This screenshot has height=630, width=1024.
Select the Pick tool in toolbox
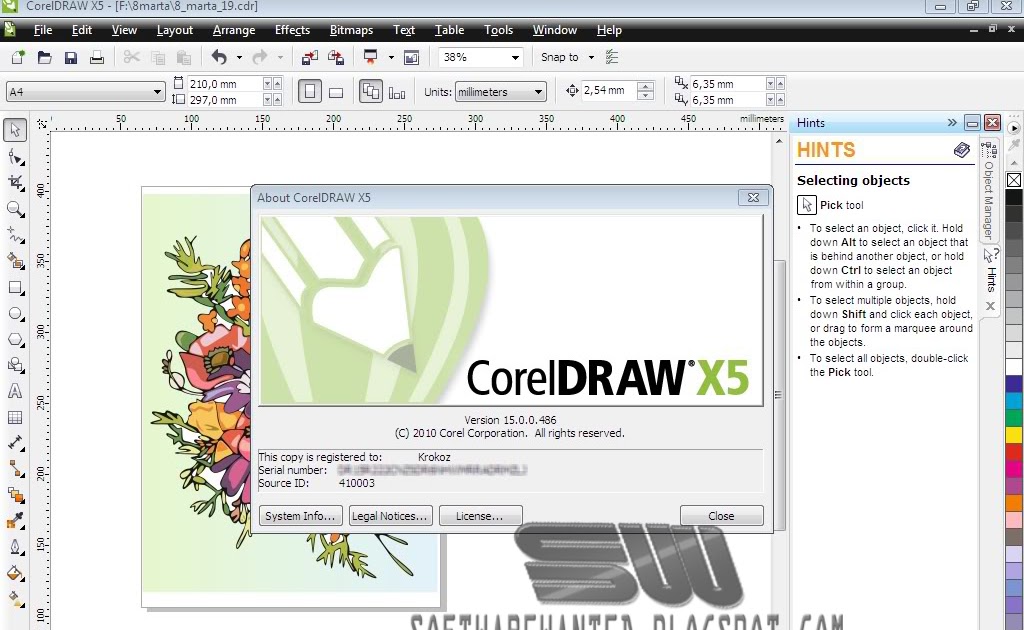click(x=15, y=130)
